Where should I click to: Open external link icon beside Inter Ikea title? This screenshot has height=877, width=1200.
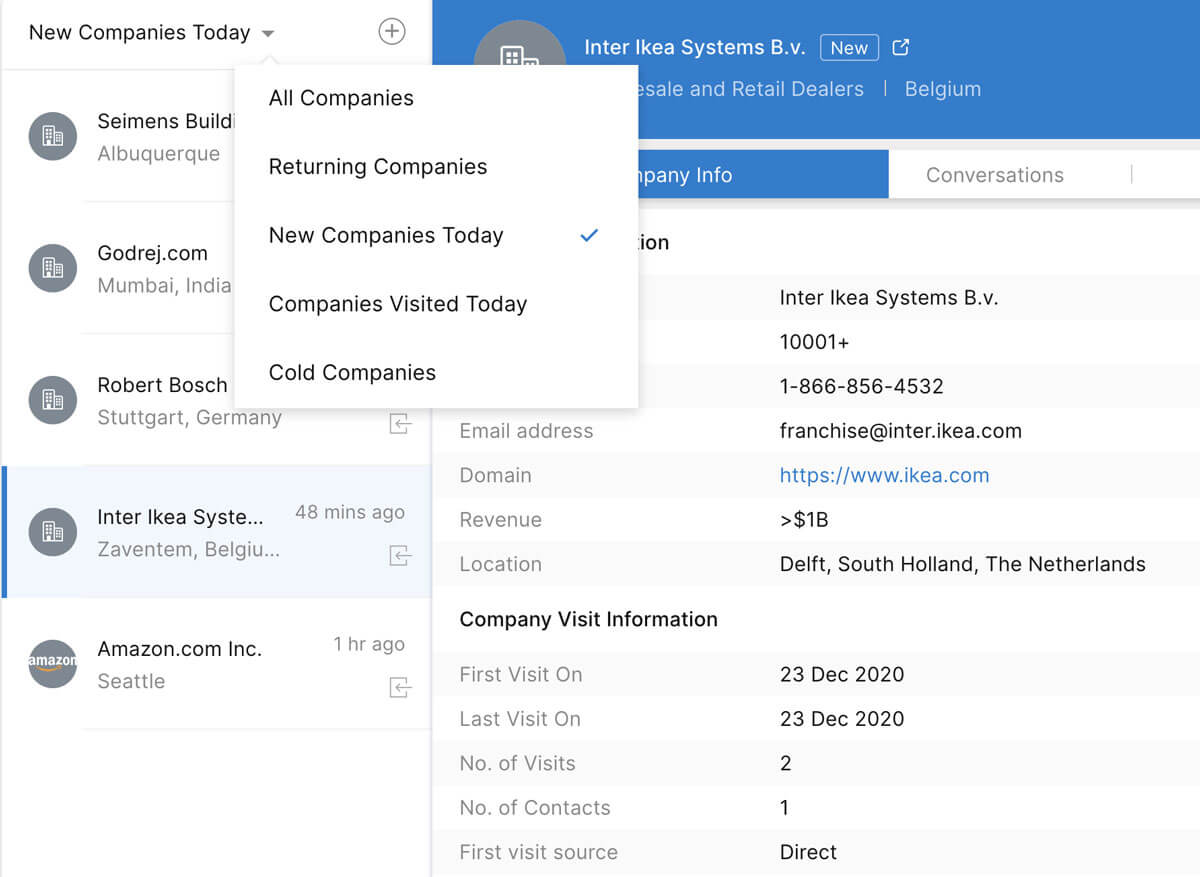click(900, 47)
